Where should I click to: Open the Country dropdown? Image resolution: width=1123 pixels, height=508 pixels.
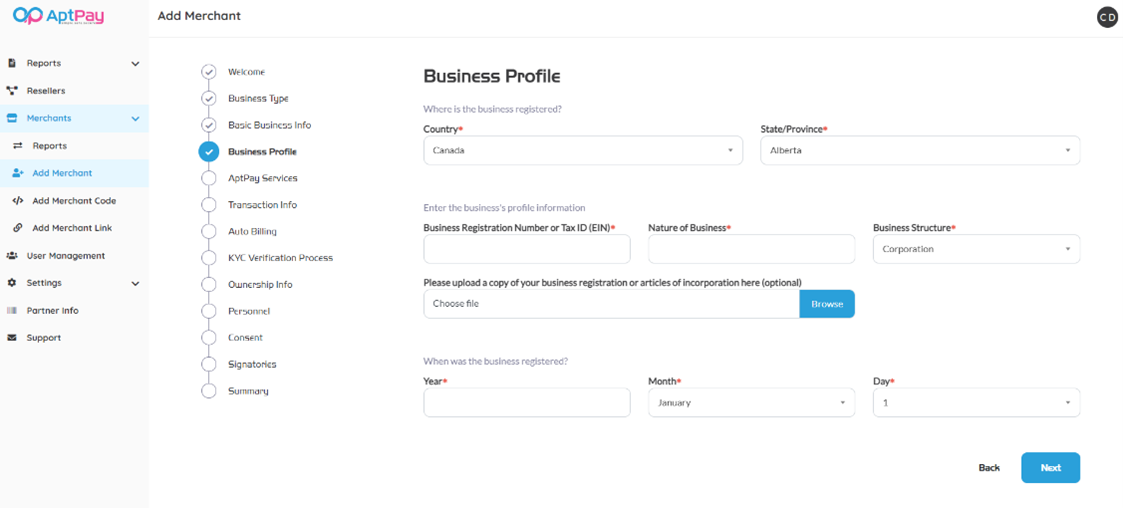[x=582, y=151]
